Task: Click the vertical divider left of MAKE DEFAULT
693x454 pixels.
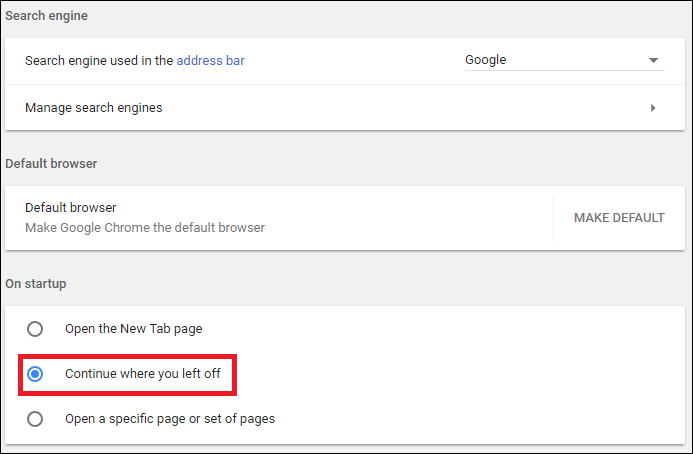Action: [x=553, y=217]
